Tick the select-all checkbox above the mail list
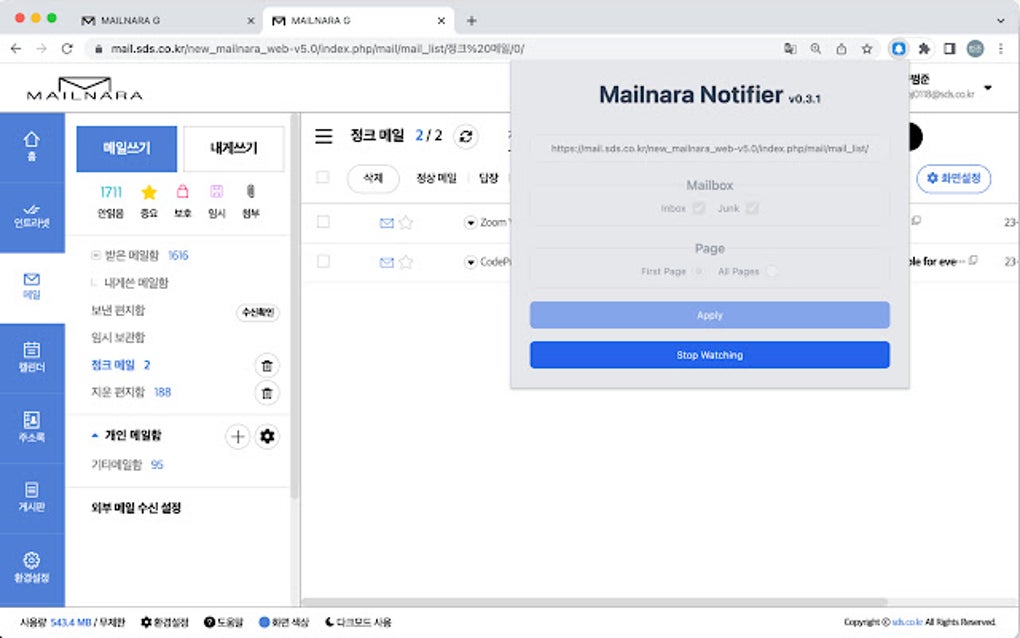The image size is (1020, 638). point(323,178)
